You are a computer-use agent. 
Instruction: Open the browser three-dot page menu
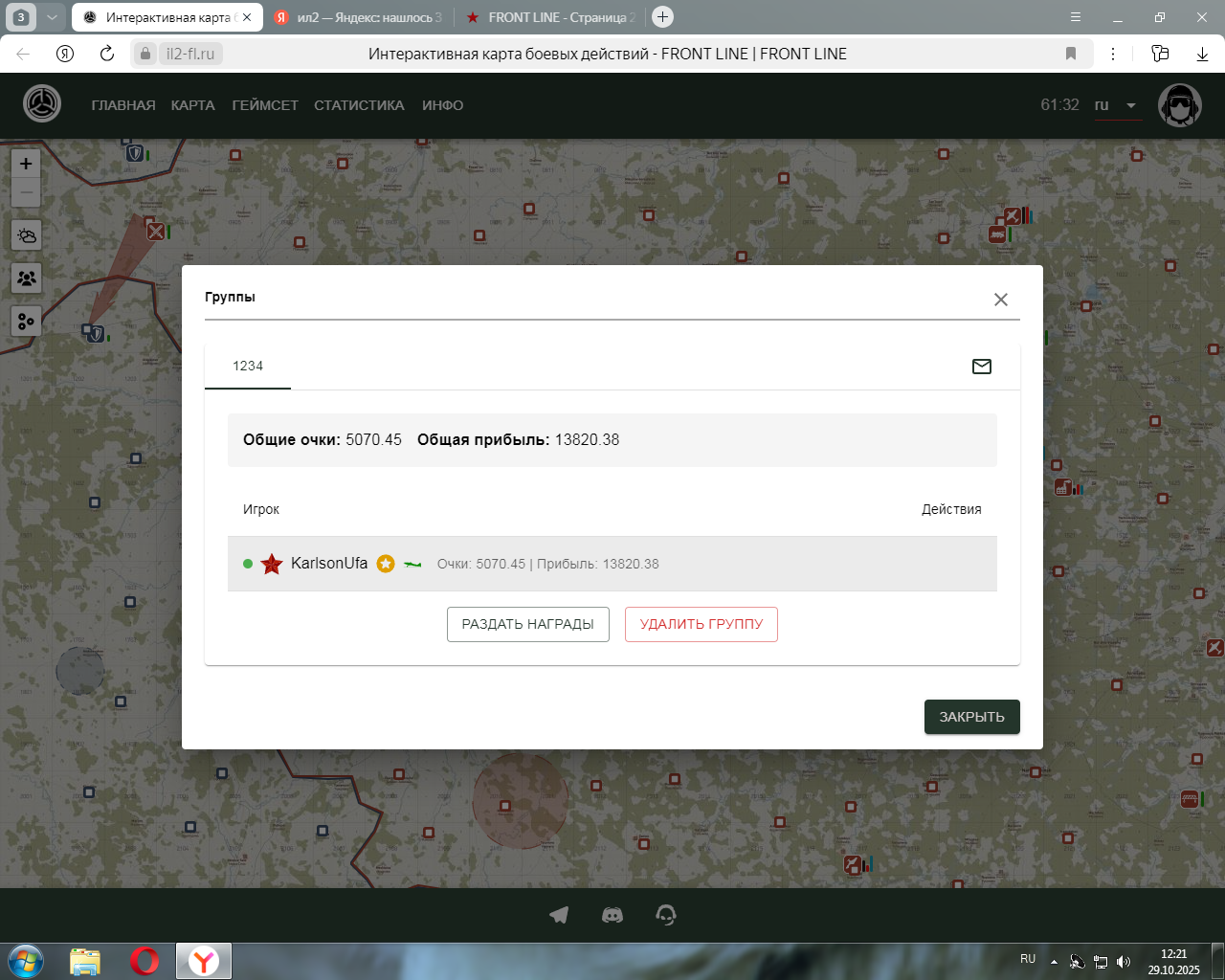point(1113,54)
